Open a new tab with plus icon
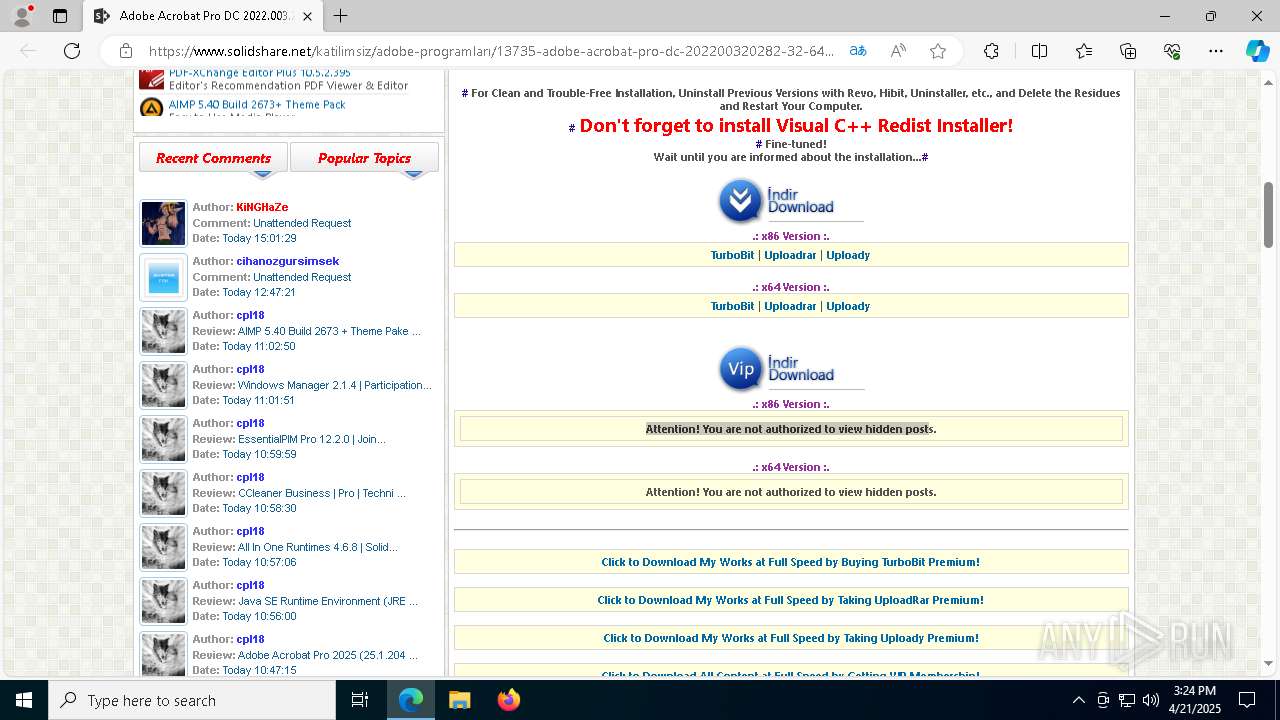Screen dimensions: 1280x720 point(341,16)
